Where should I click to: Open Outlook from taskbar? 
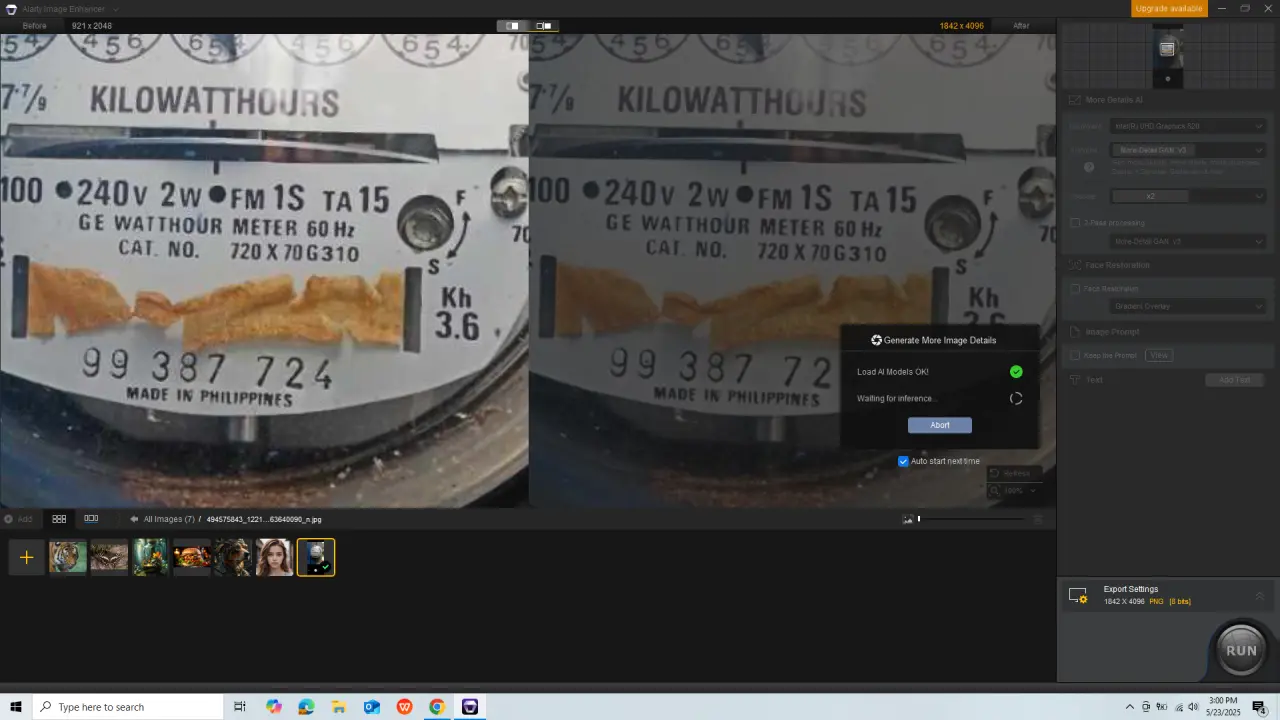click(372, 707)
